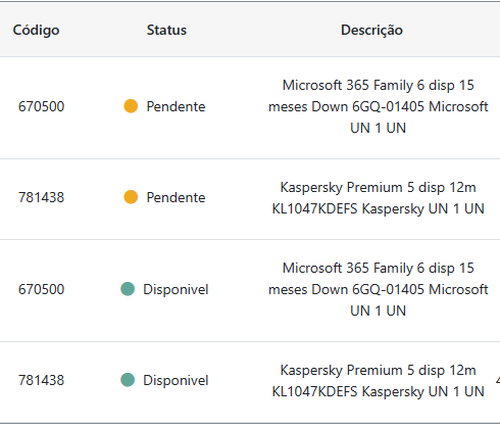The image size is (500, 428).
Task: Click the partial value right of last row
Action: (498, 380)
